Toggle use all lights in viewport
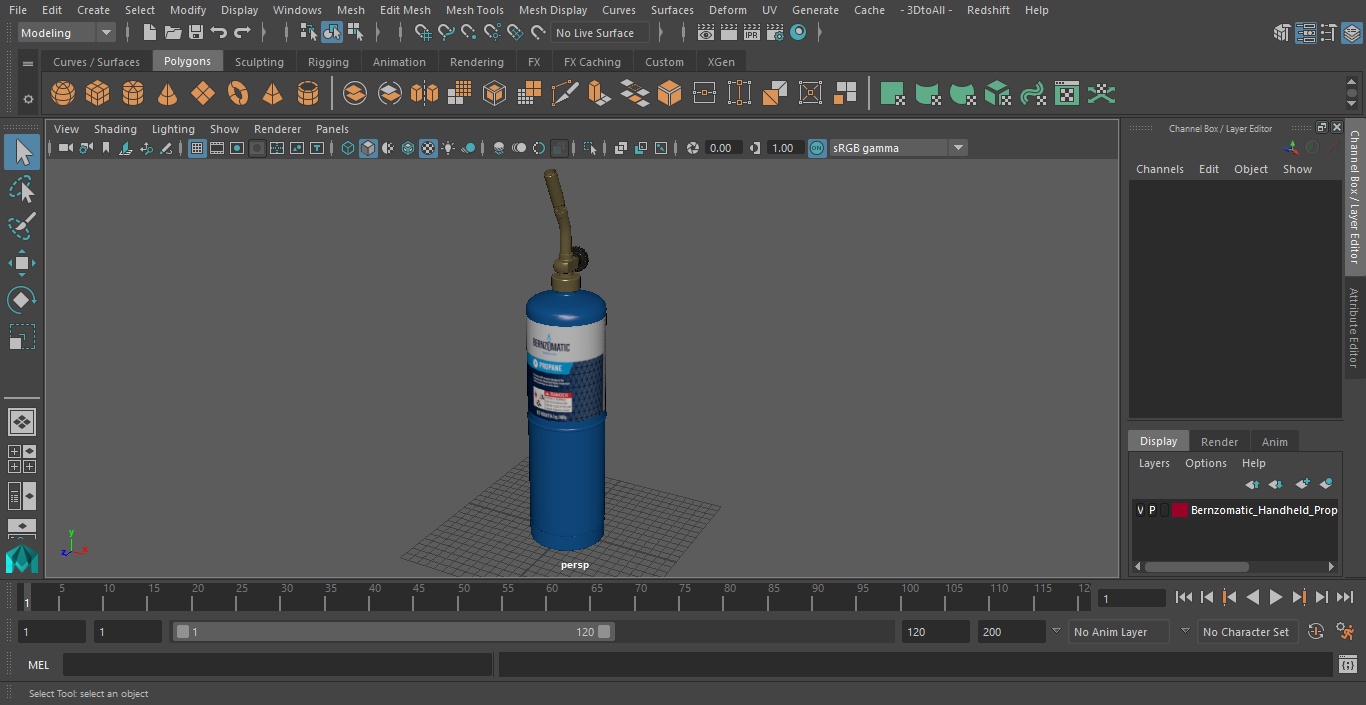The width and height of the screenshot is (1366, 705). tap(448, 148)
